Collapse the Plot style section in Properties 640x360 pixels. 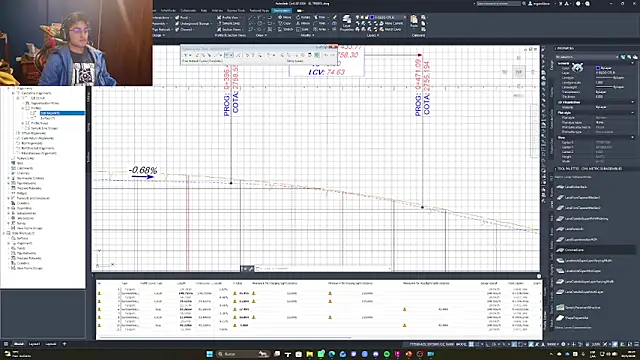click(x=633, y=112)
